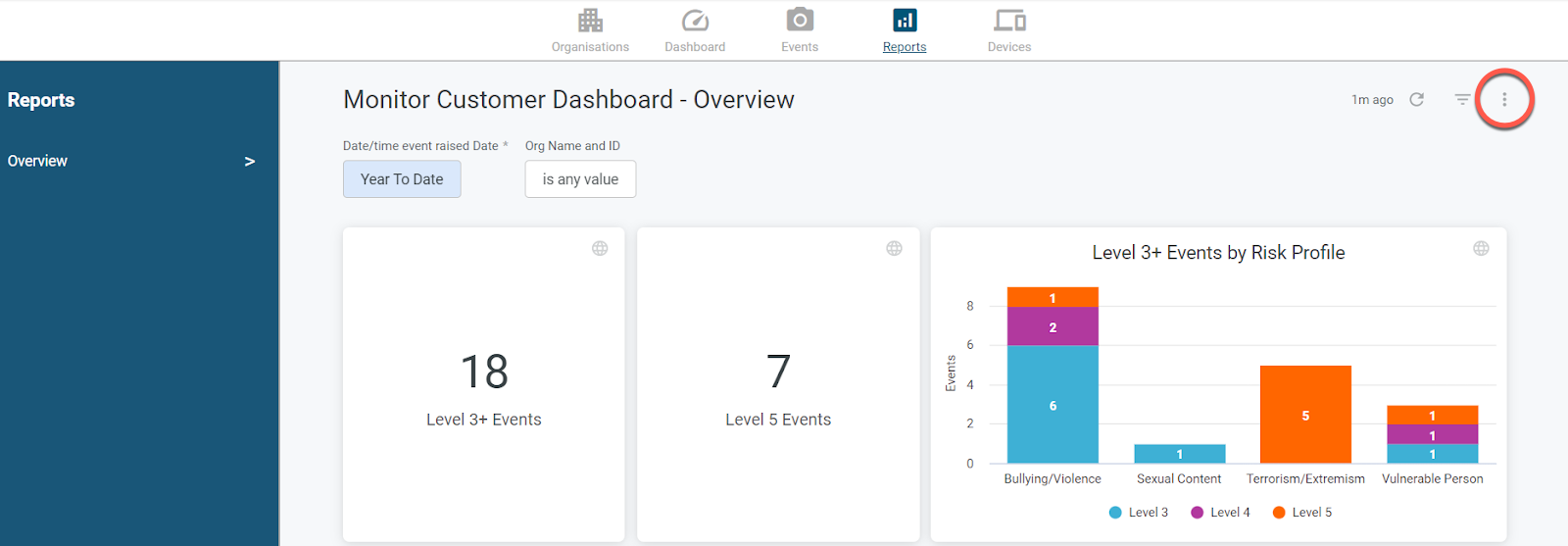Go to the Organisations tab label

590,47
